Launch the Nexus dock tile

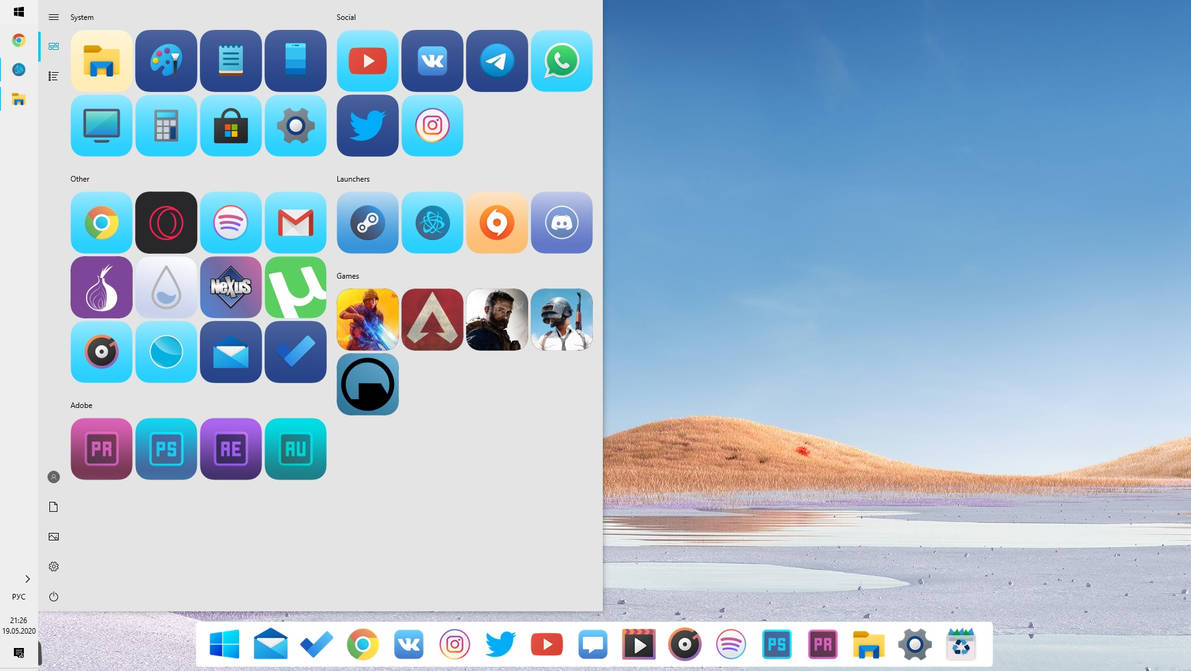coord(231,287)
